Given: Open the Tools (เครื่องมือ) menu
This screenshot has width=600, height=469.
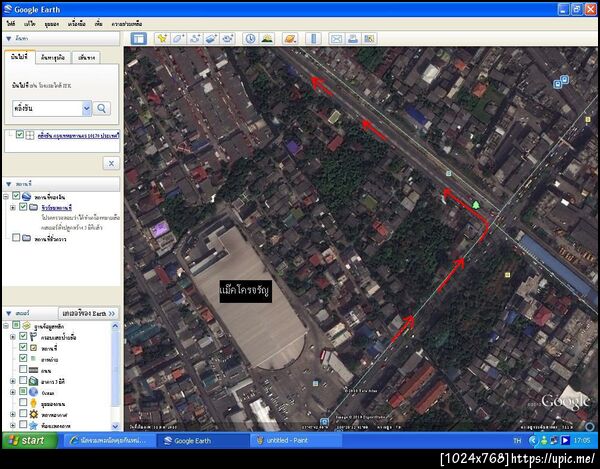Looking at the screenshot, I should [77, 24].
